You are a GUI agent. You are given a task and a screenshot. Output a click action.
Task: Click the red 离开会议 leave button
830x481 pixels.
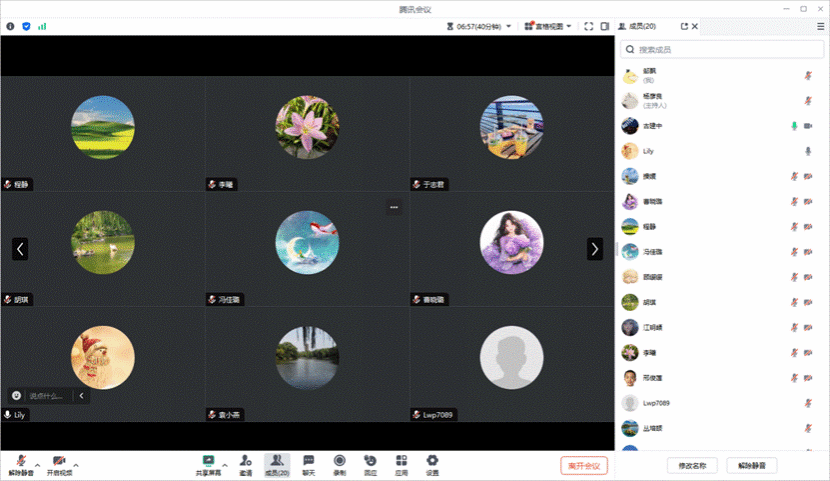point(584,466)
